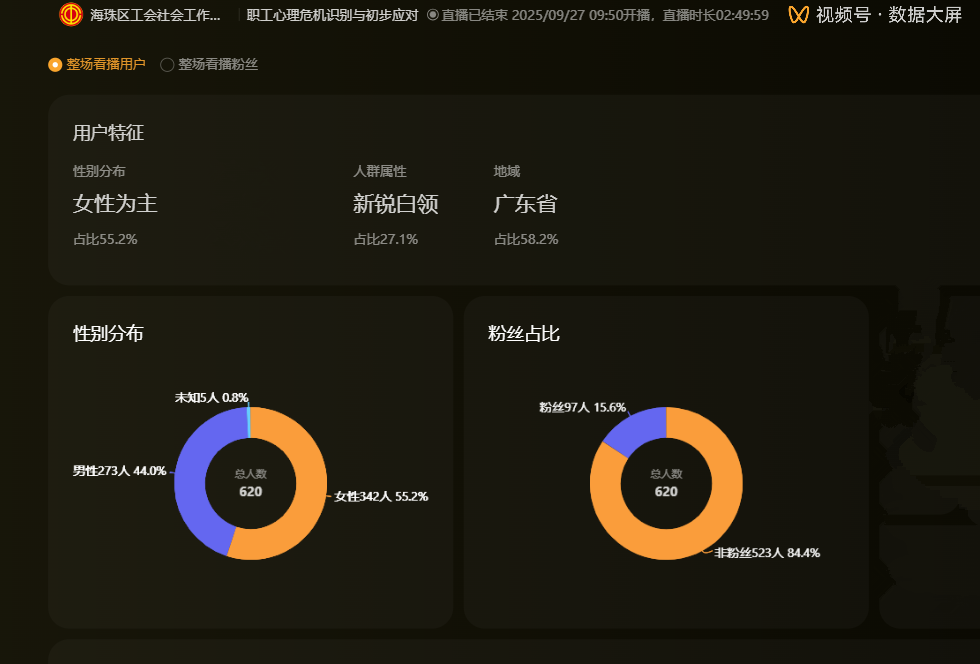Image resolution: width=980 pixels, height=664 pixels.
Task: Click the 未知5人 0.8% chart label
Action: tap(211, 398)
